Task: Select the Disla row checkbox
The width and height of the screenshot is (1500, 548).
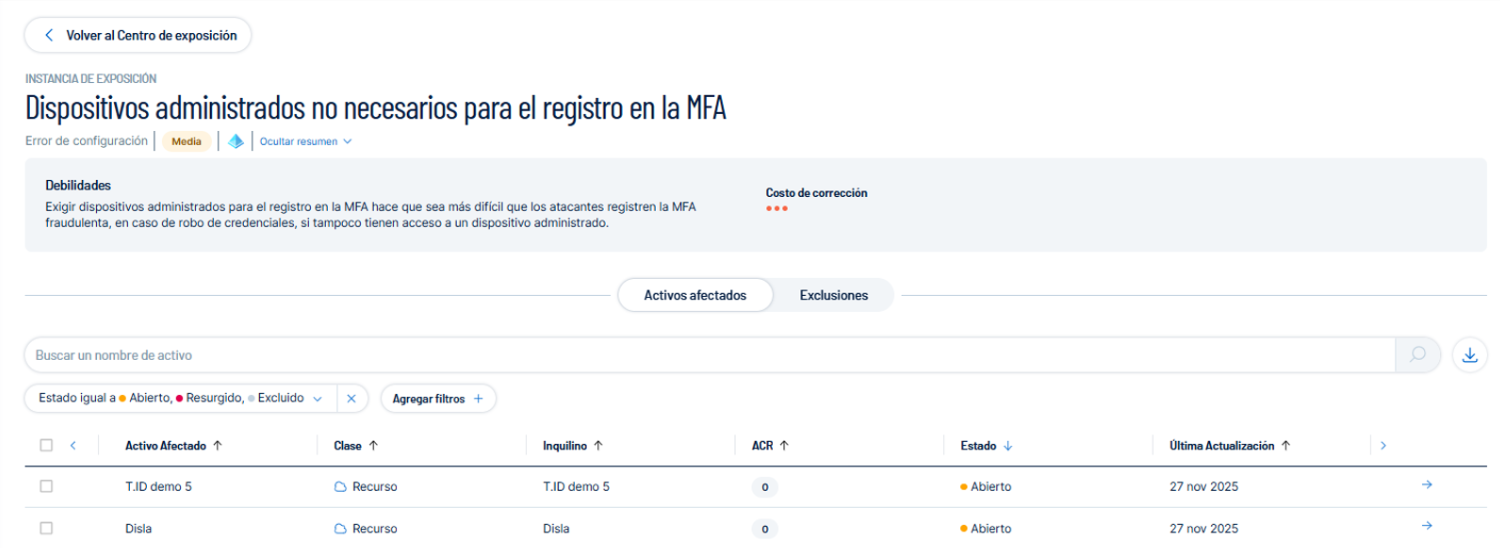Action: 46,528
